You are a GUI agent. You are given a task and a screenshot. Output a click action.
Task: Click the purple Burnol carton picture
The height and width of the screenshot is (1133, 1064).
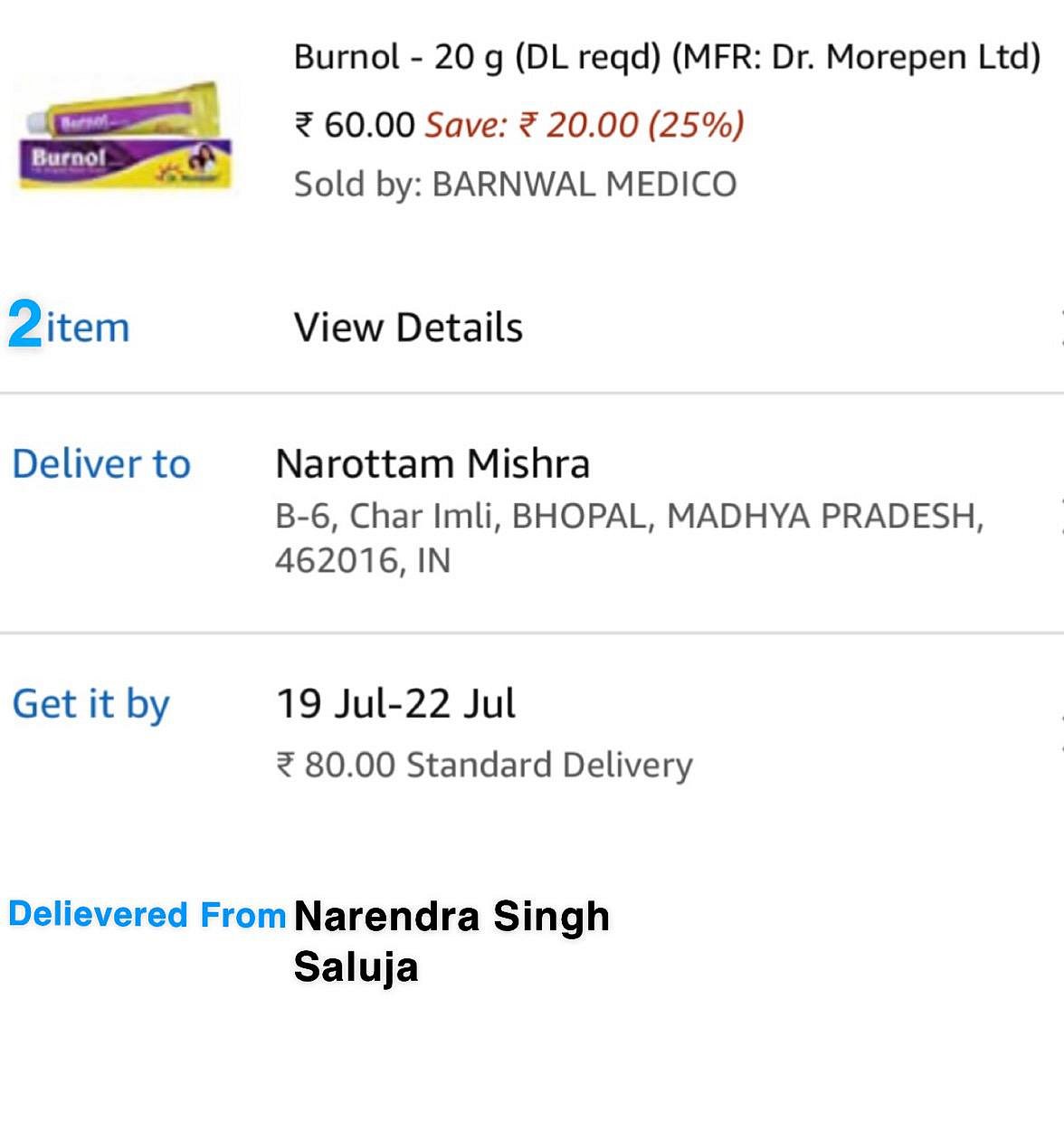click(x=125, y=163)
